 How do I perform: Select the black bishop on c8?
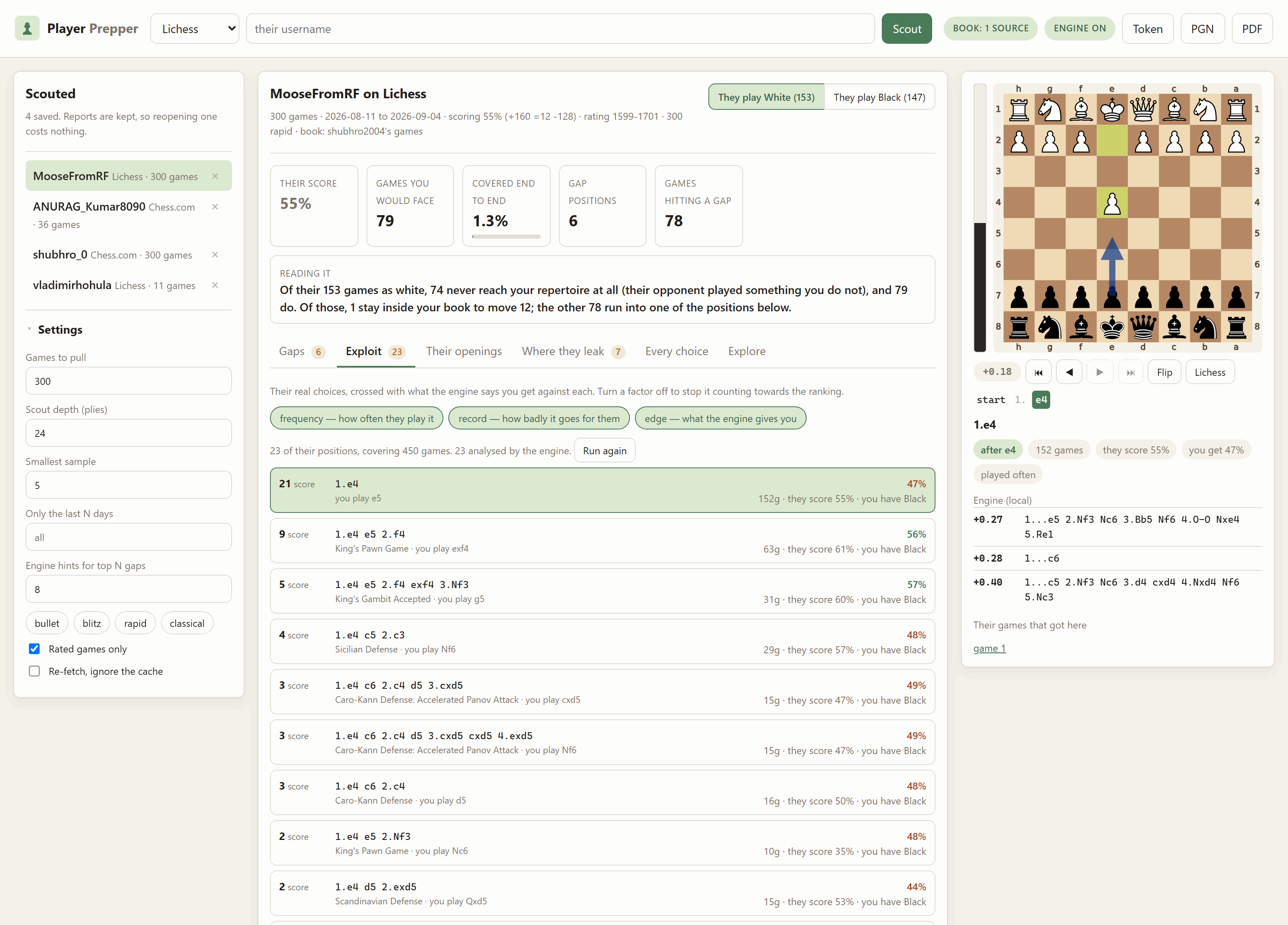pyautogui.click(x=1174, y=327)
